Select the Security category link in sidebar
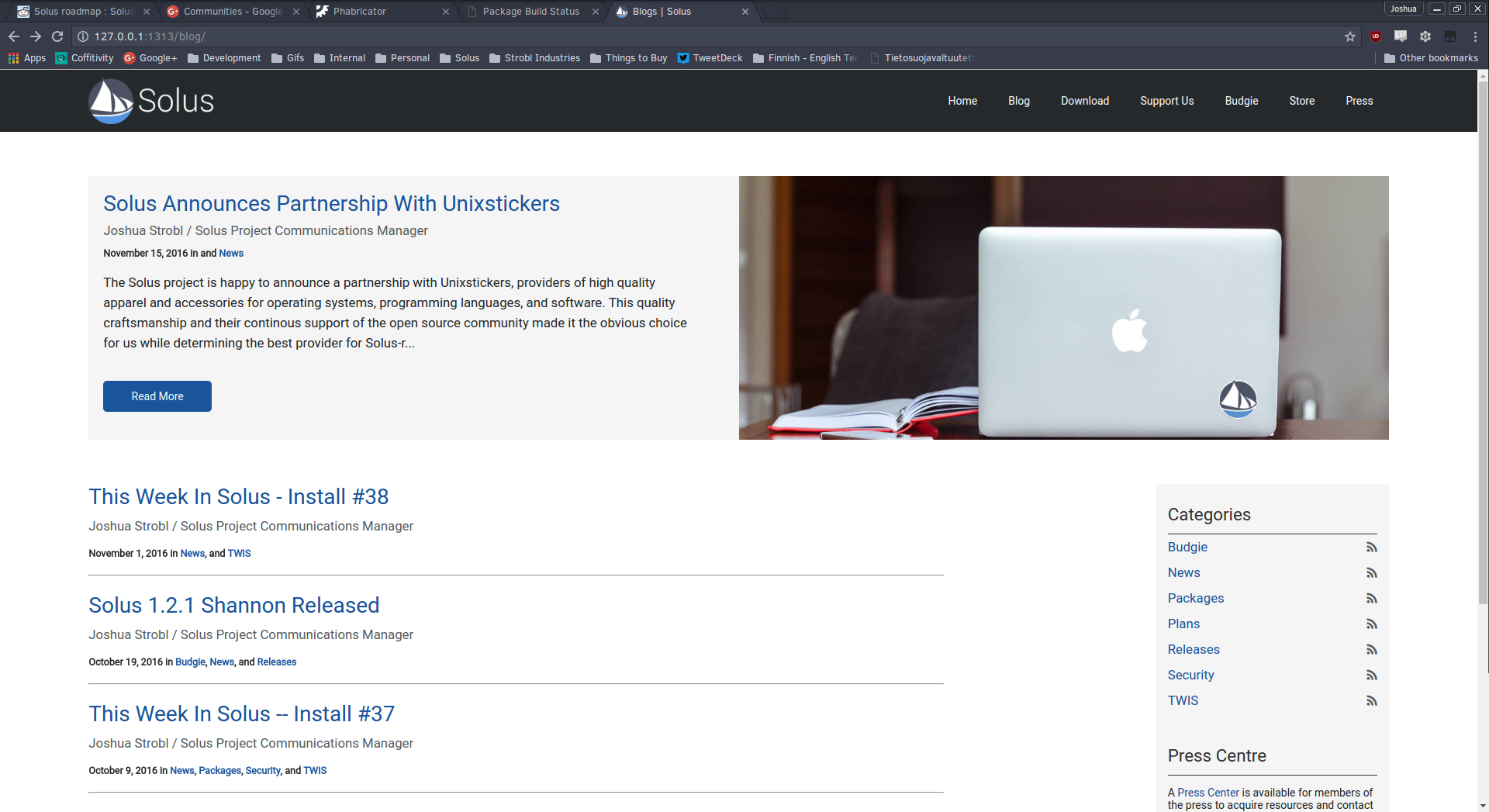Screen dimensions: 1489x812 click(x=1190, y=675)
